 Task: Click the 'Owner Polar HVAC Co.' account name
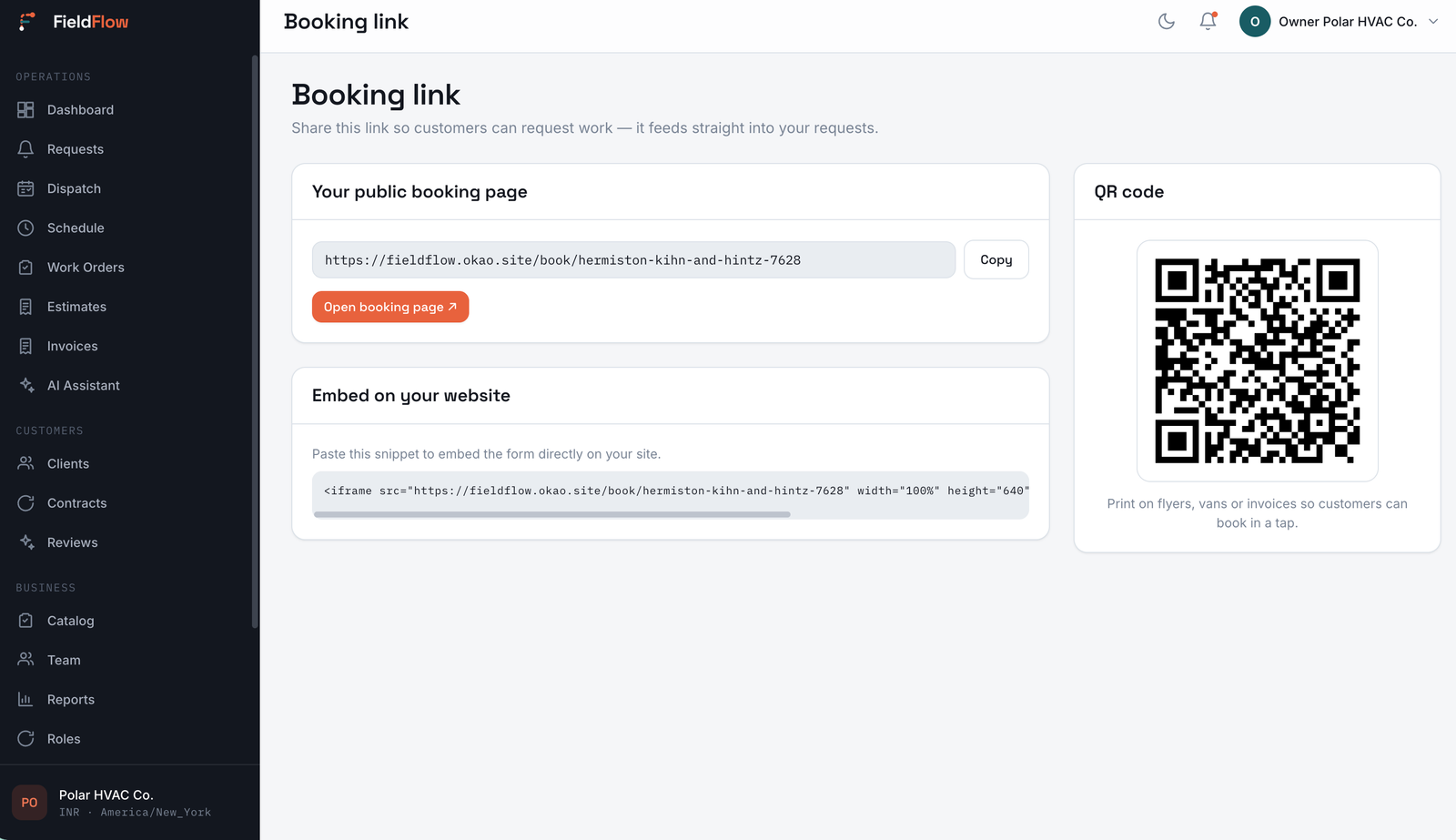(x=1348, y=22)
